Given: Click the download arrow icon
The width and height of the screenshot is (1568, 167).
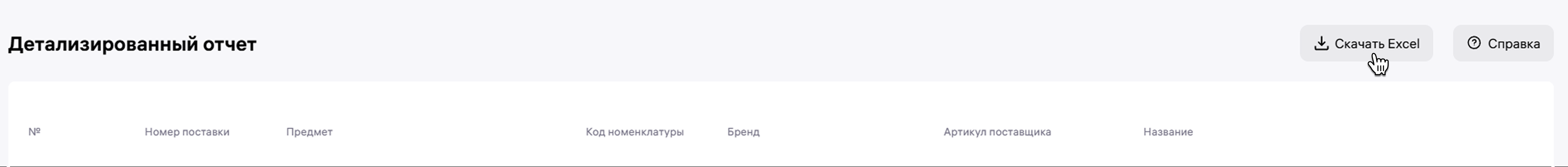Looking at the screenshot, I should click(1321, 43).
